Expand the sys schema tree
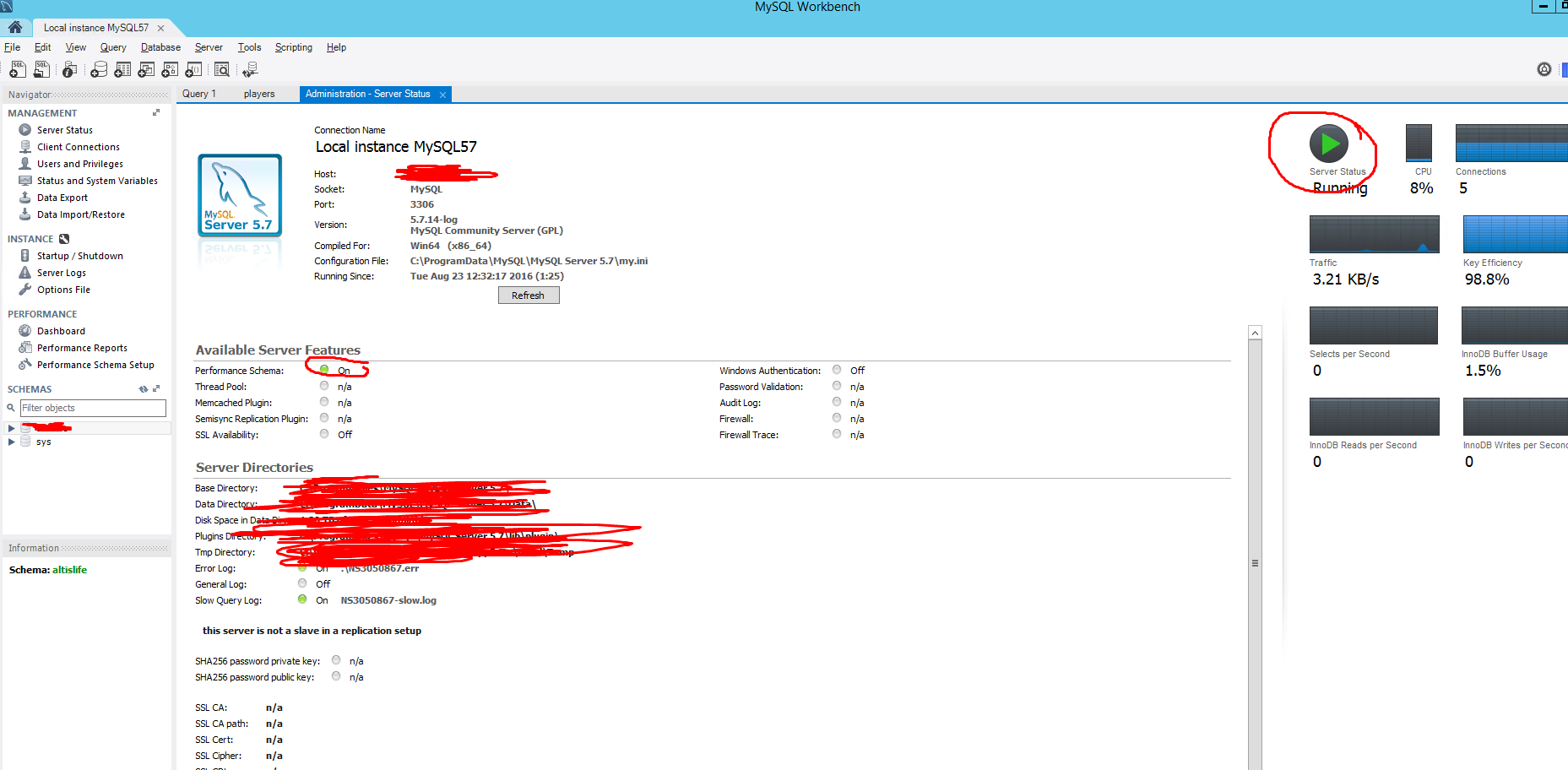The width and height of the screenshot is (1568, 770). pos(11,442)
